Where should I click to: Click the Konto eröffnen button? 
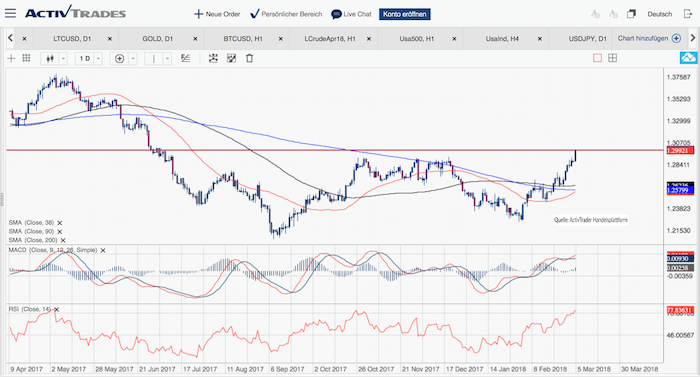(404, 14)
